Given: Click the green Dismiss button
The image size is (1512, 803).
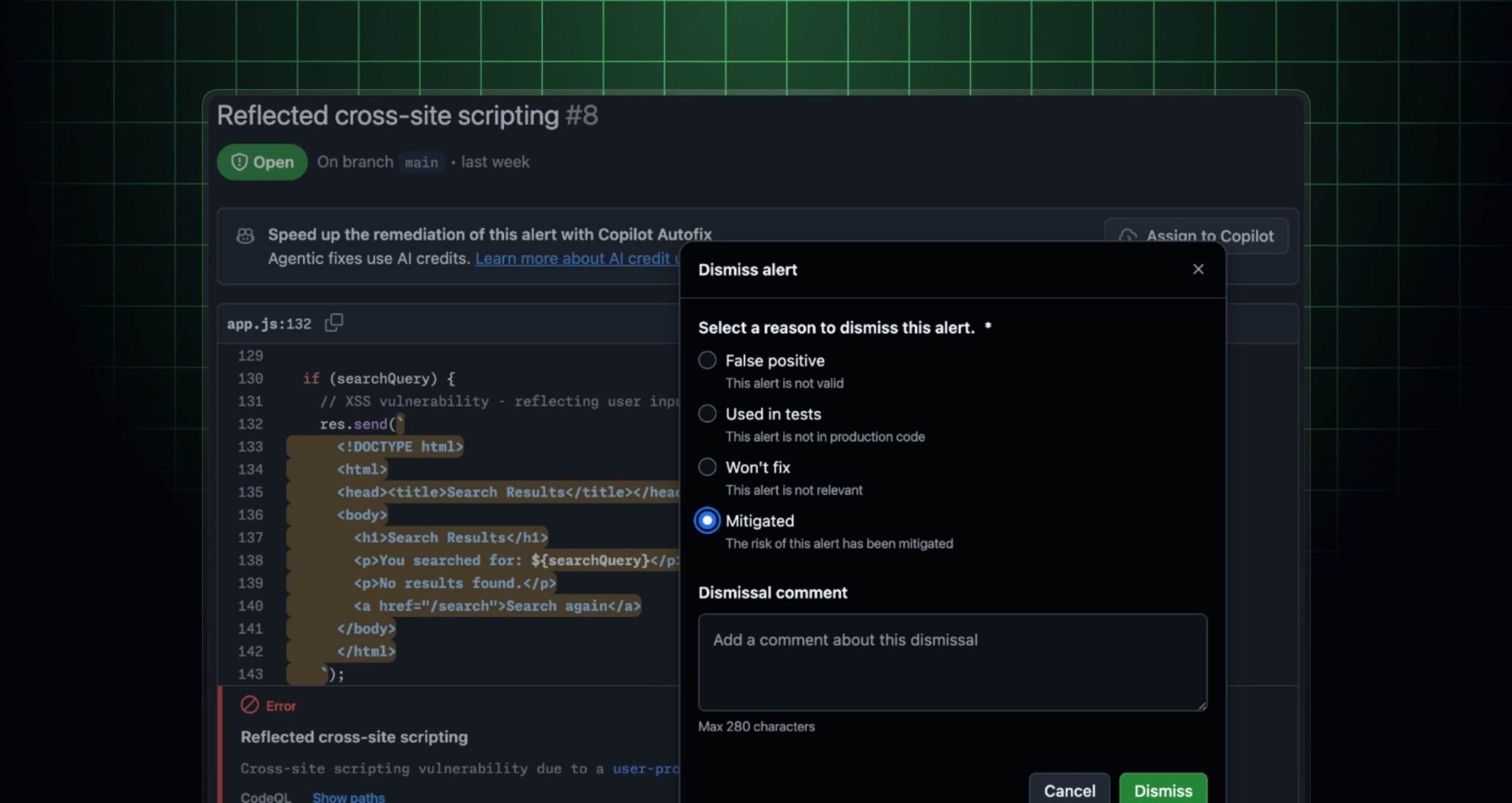Looking at the screenshot, I should tap(1163, 790).
